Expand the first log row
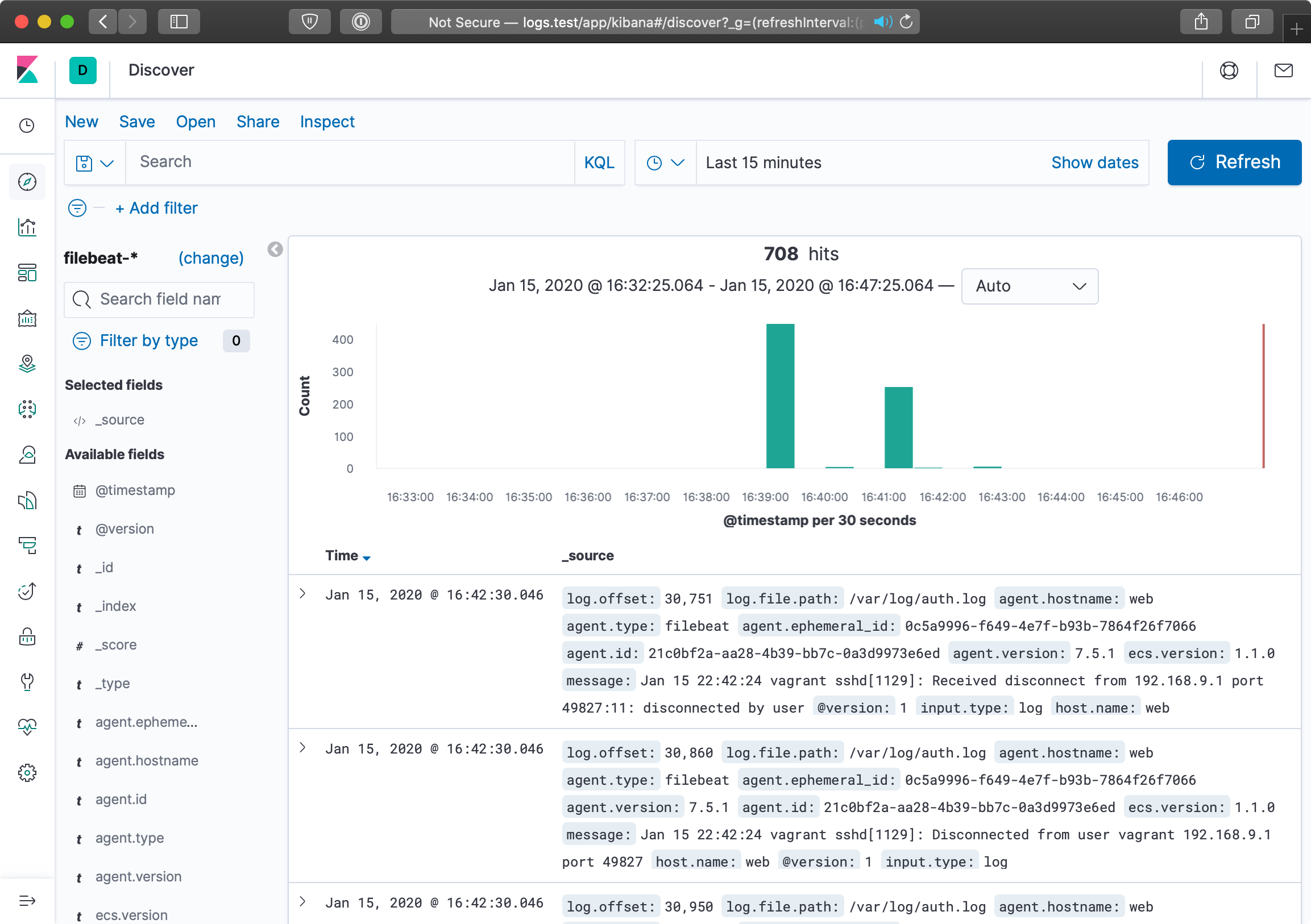Viewport: 1311px width, 924px height. click(302, 594)
